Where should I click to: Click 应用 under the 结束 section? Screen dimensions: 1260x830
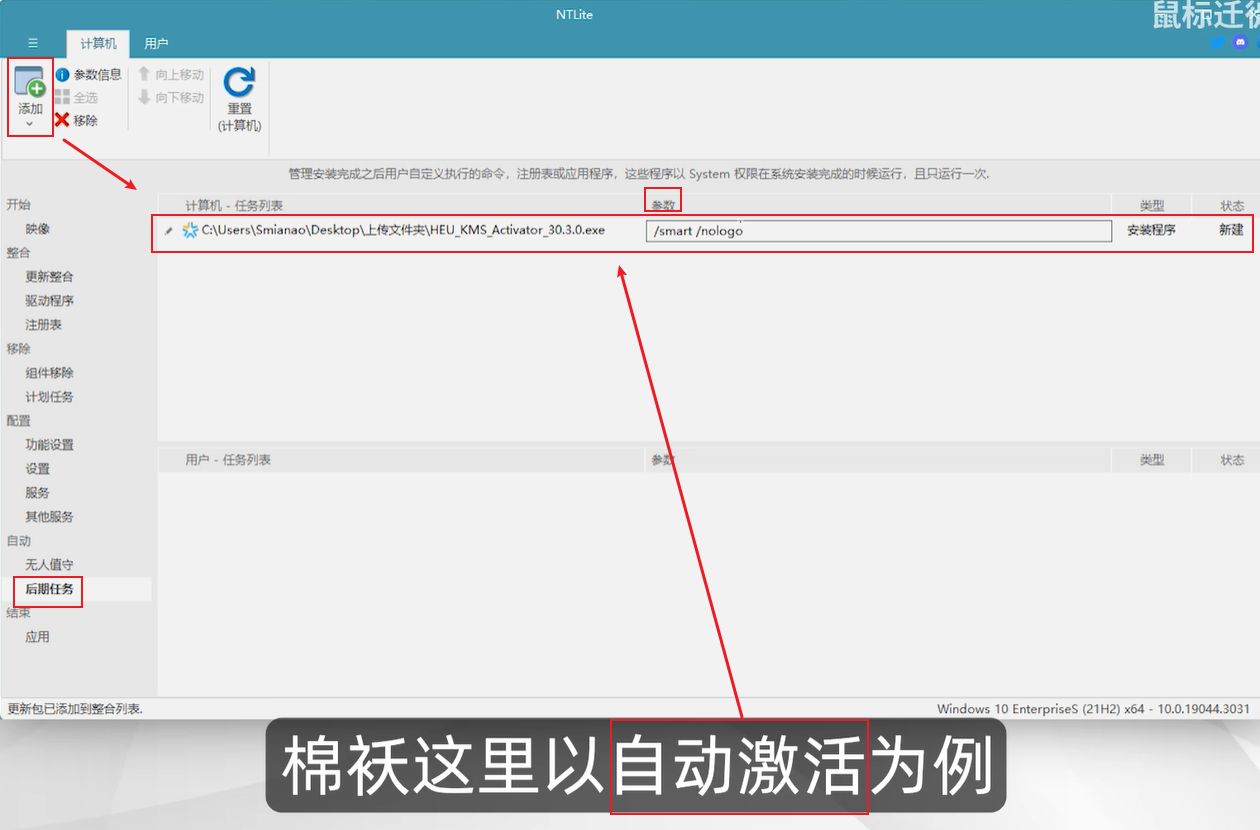[37, 637]
